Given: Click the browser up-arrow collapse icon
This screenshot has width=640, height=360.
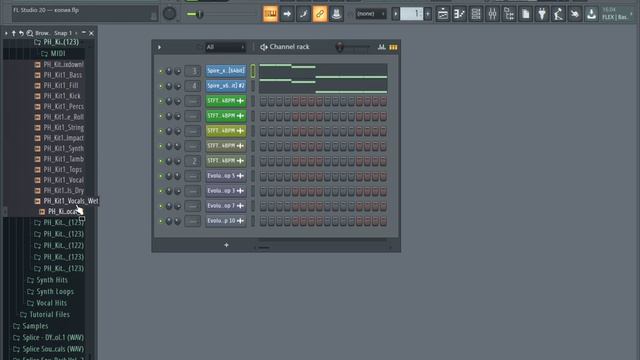Looking at the screenshot, I should [x=13, y=33].
